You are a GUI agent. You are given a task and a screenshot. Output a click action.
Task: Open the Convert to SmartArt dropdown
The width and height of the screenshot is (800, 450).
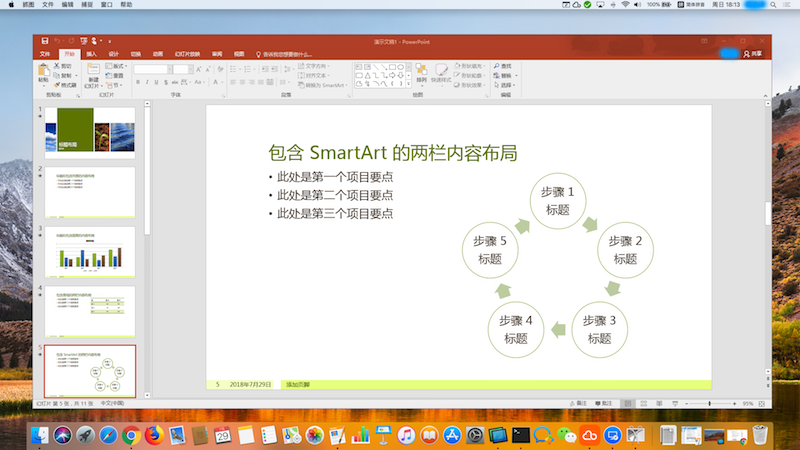point(322,85)
